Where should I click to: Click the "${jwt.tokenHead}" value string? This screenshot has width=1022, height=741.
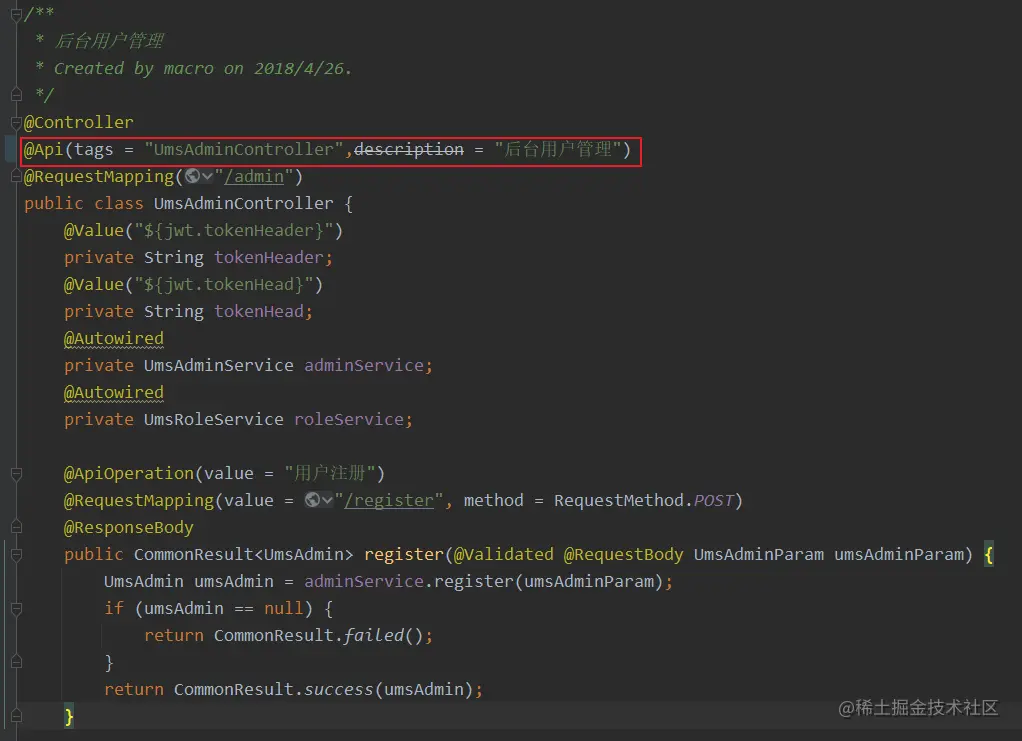(224, 284)
